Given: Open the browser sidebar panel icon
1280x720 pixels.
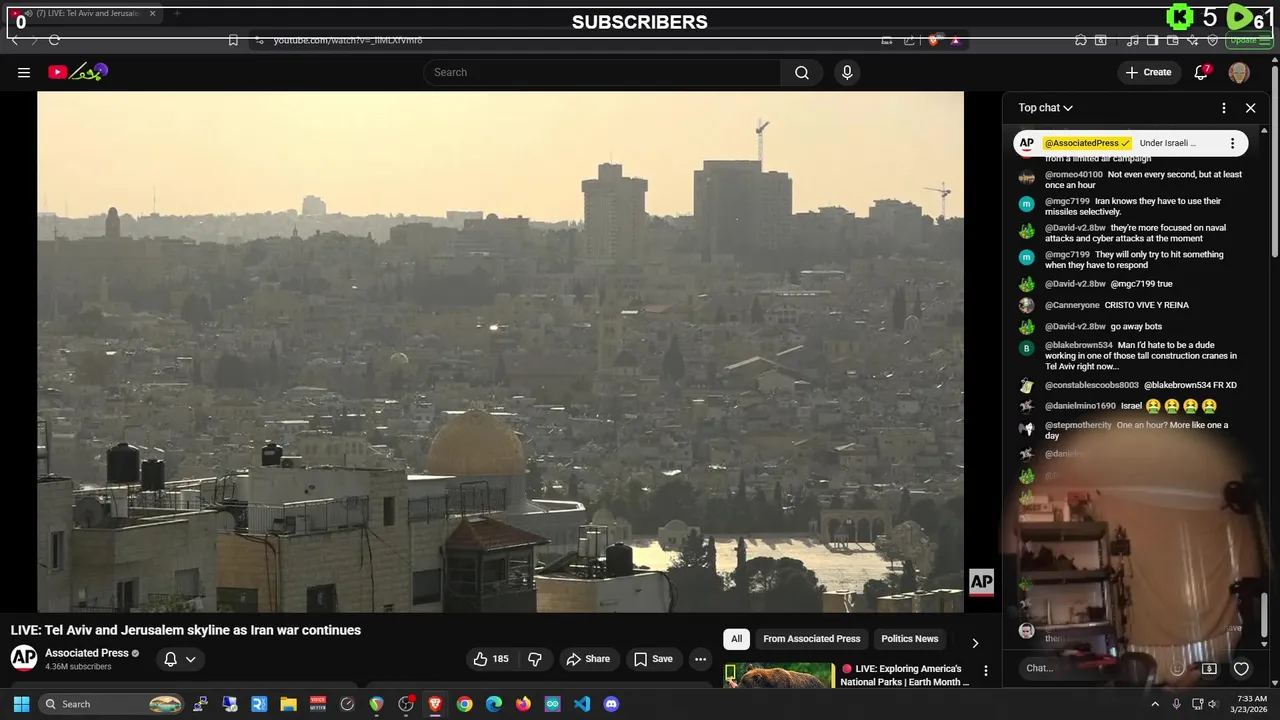Looking at the screenshot, I should click(1152, 40).
